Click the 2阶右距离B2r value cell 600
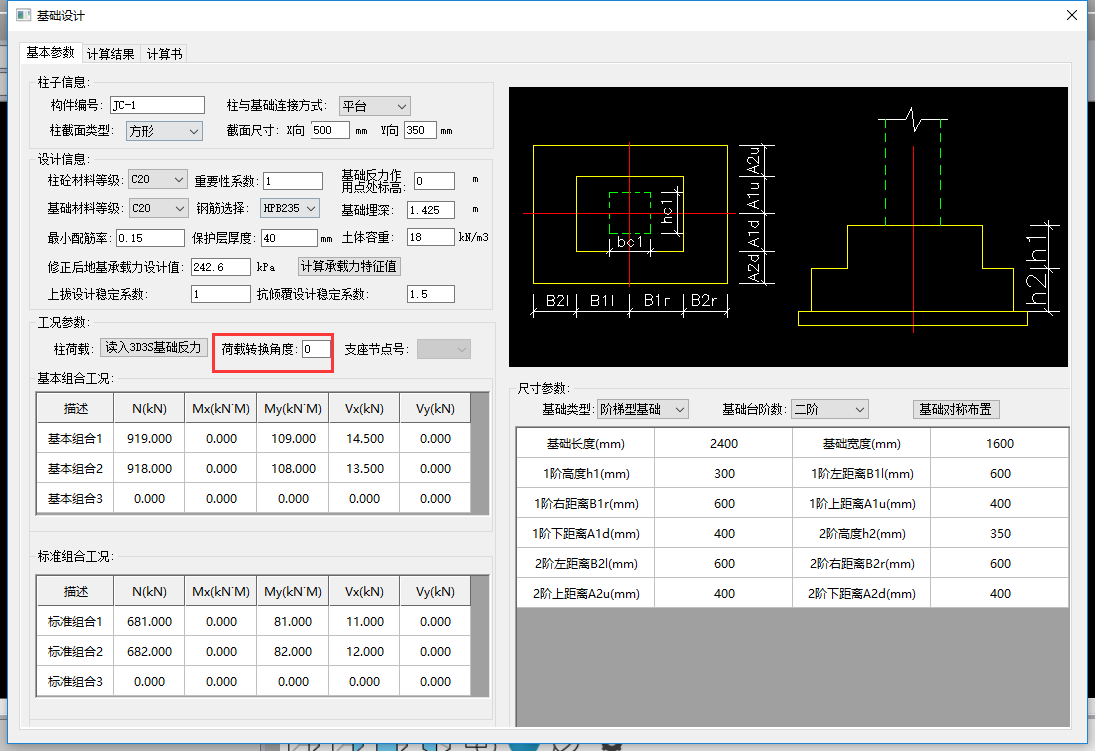This screenshot has width=1095, height=751. pos(1000,564)
